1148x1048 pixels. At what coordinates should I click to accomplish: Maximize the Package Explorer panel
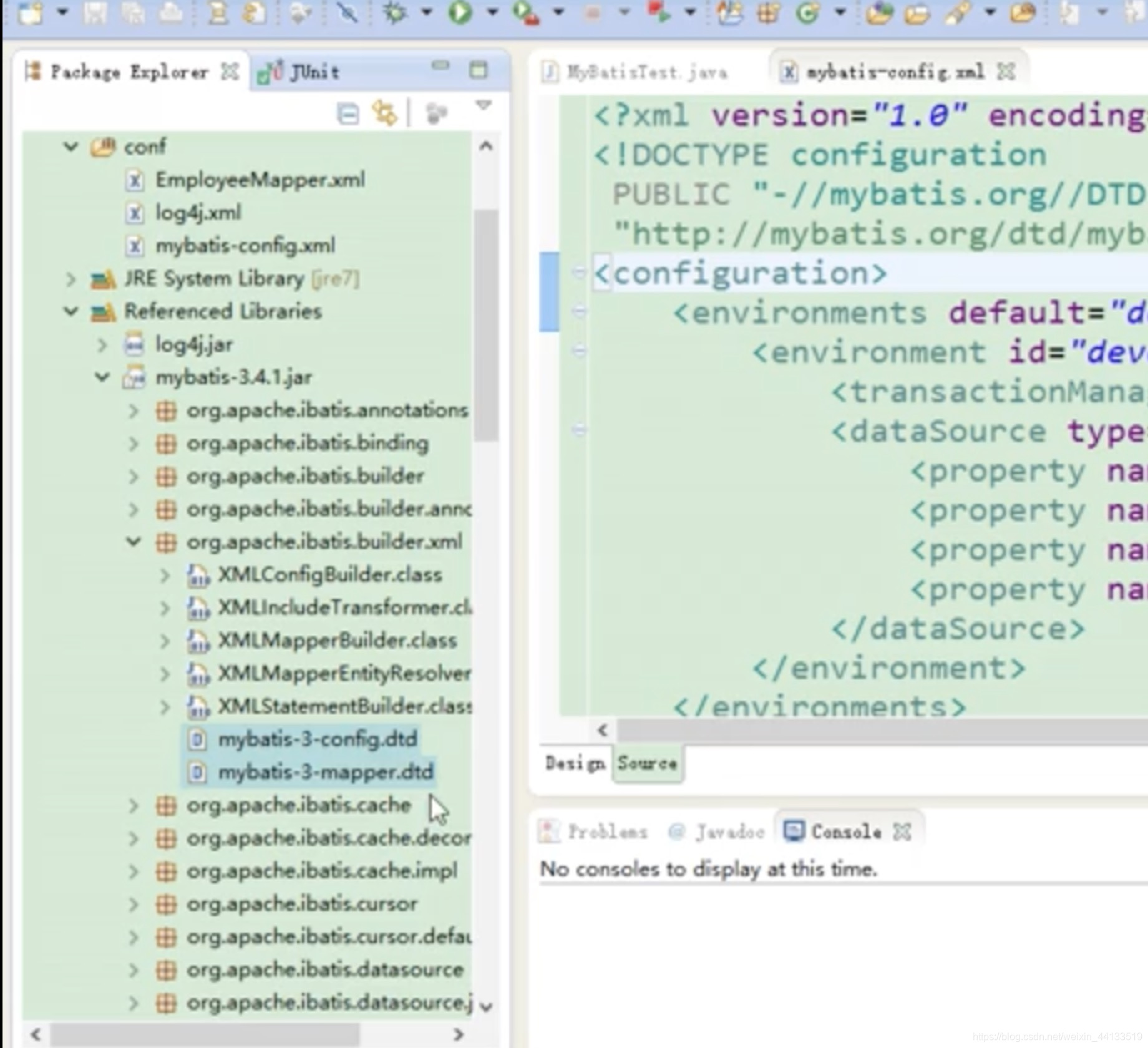click(478, 70)
